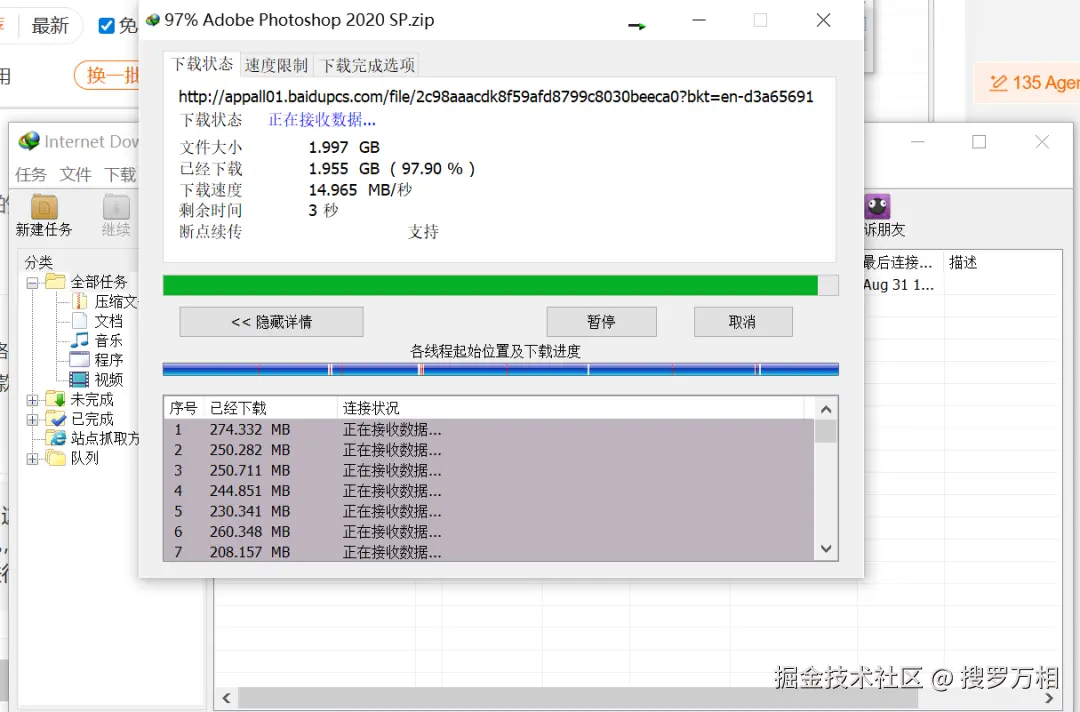Image resolution: width=1080 pixels, height=712 pixels.
Task: Click the greyed Resume (继续) toolbar icon
Action: 116,207
